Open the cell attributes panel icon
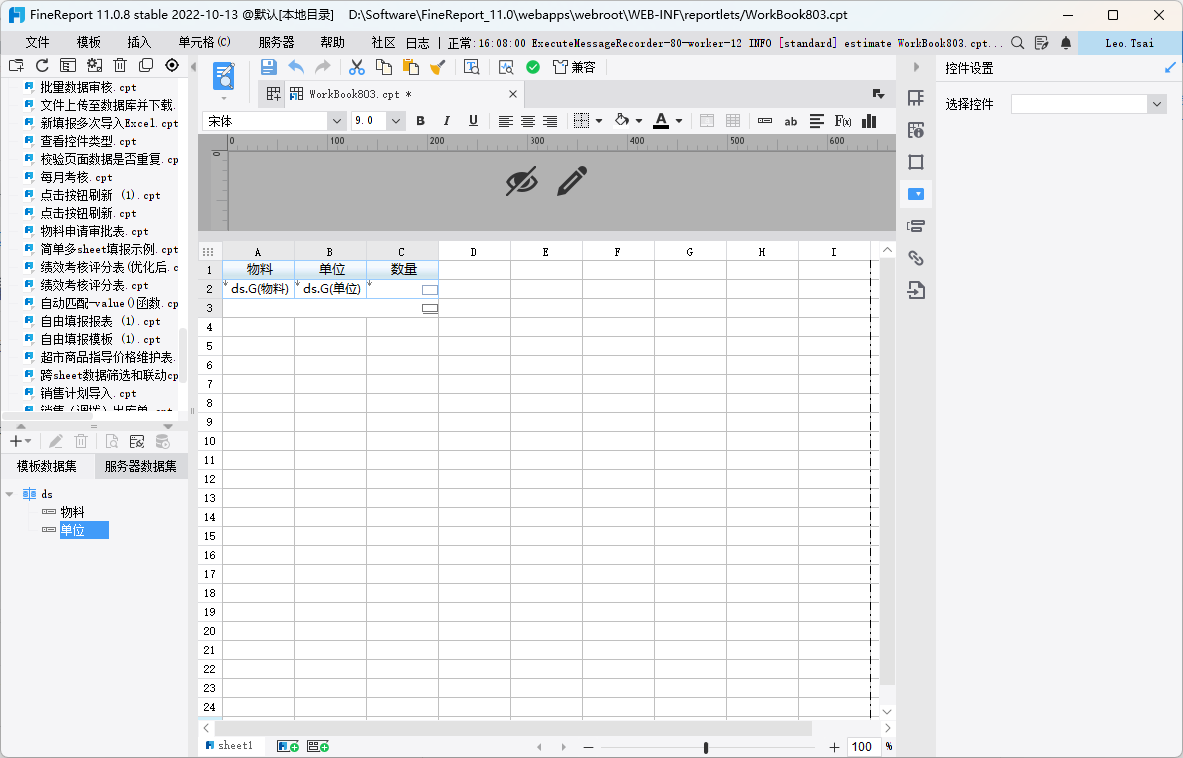The width and height of the screenshot is (1183, 758). [916, 130]
